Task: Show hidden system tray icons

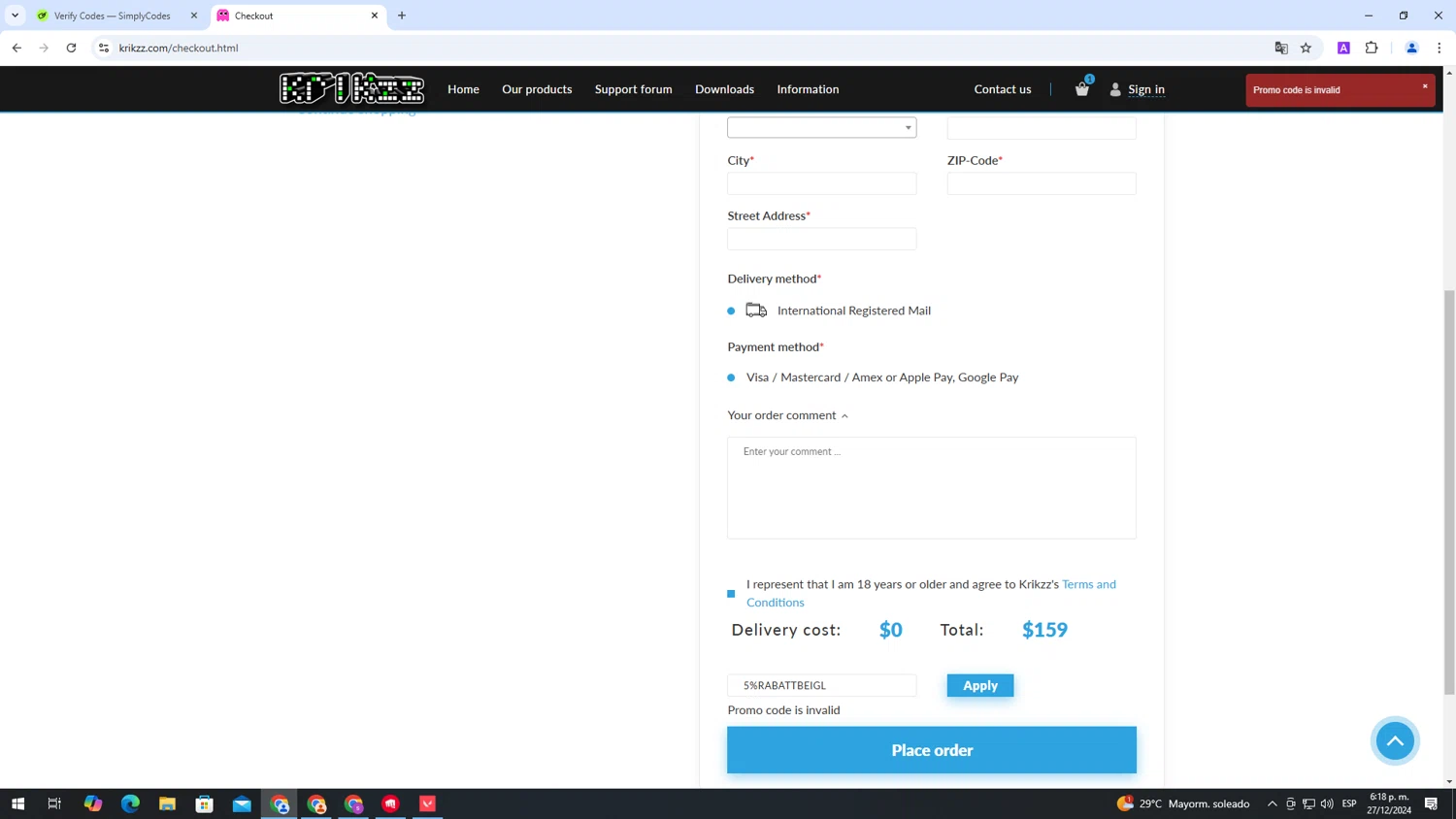Action: 1272,803
